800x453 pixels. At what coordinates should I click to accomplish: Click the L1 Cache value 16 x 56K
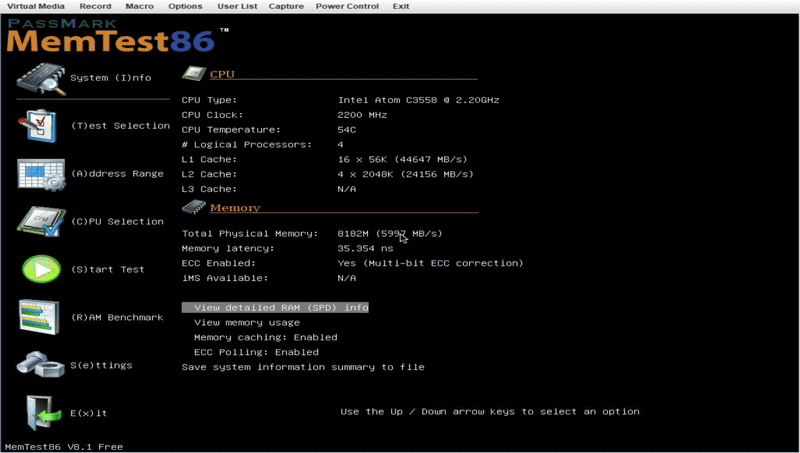402,159
